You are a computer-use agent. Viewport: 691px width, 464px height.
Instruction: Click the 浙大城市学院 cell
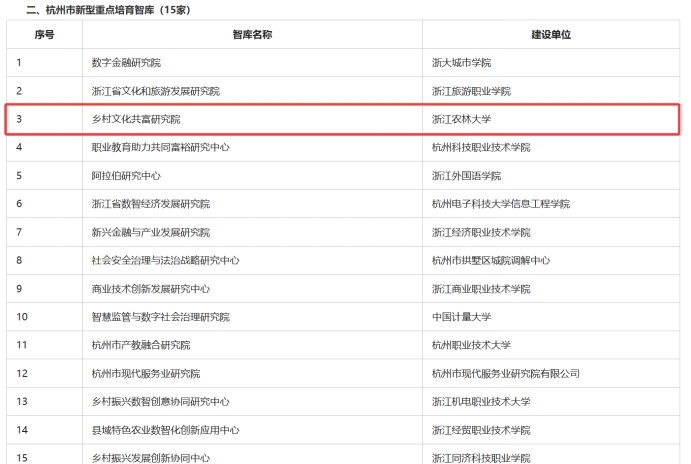461,63
